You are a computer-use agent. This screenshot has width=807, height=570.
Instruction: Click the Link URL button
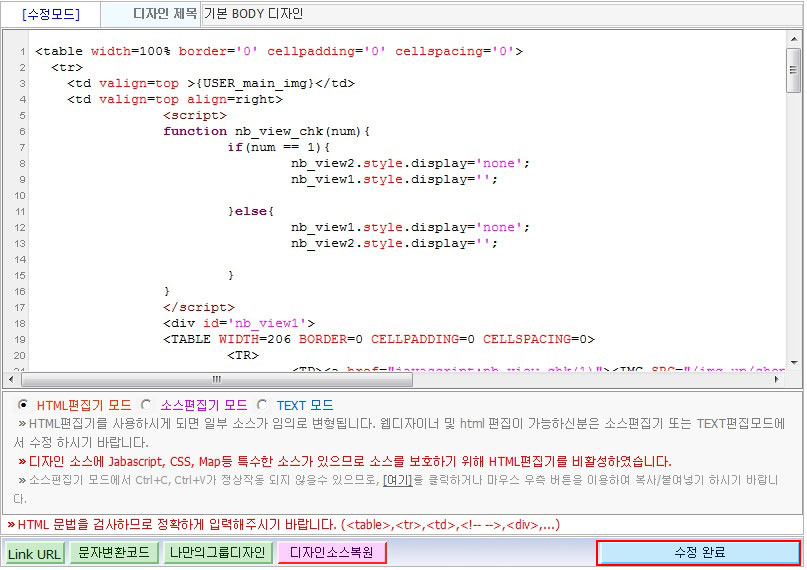click(34, 554)
